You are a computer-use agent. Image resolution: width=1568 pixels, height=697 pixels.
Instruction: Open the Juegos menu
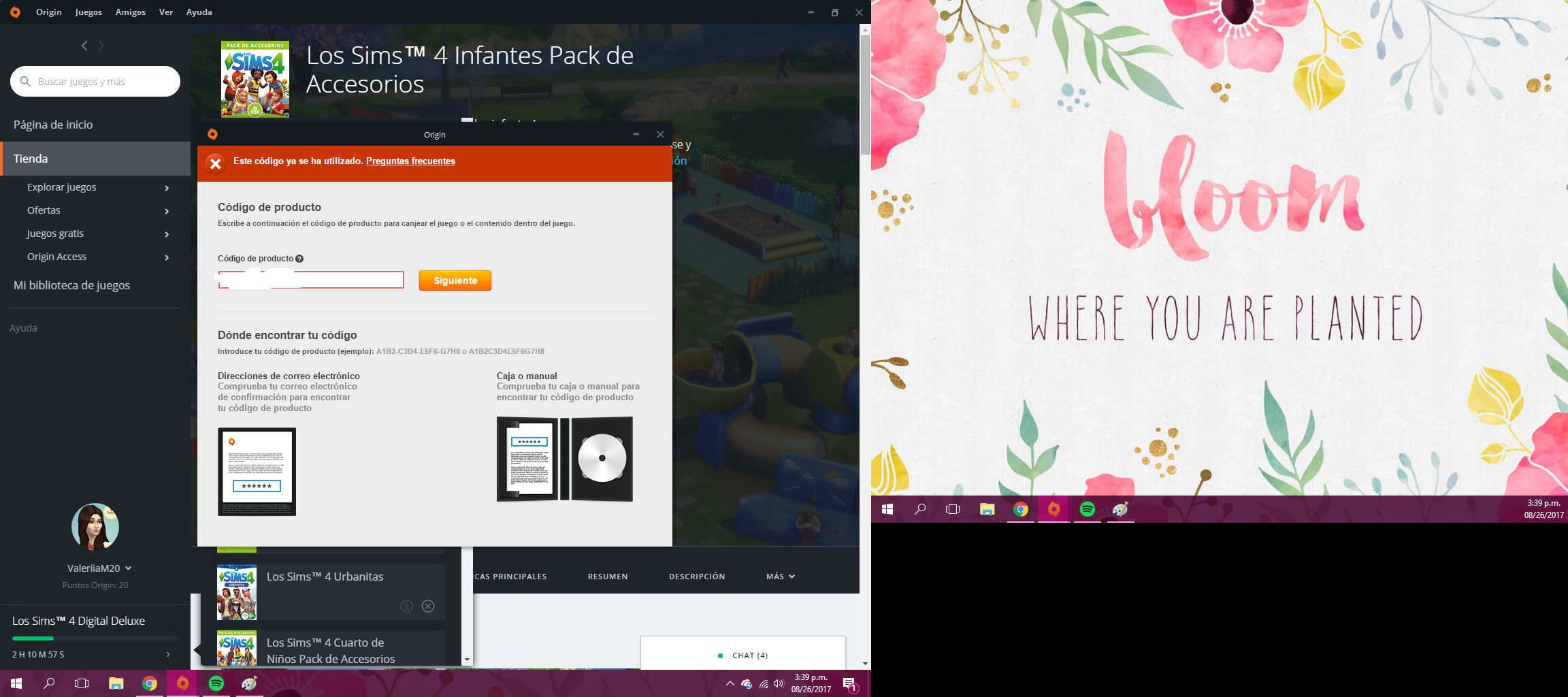pyautogui.click(x=88, y=12)
